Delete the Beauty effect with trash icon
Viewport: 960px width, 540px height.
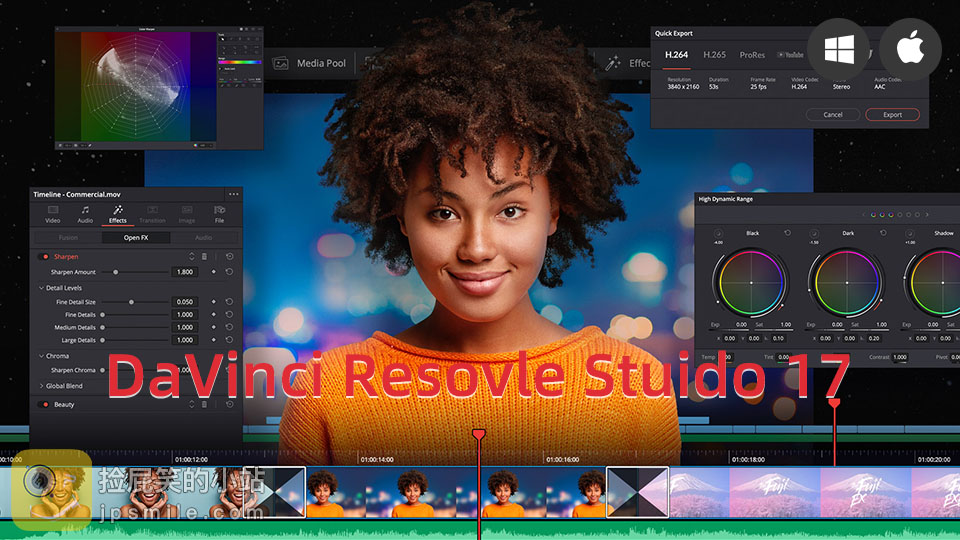204,404
